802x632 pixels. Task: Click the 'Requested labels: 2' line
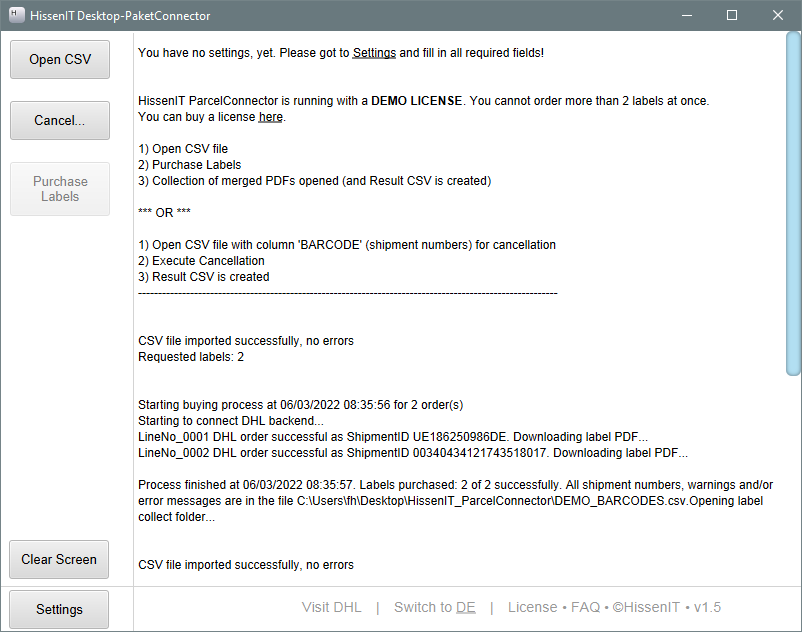(191, 357)
